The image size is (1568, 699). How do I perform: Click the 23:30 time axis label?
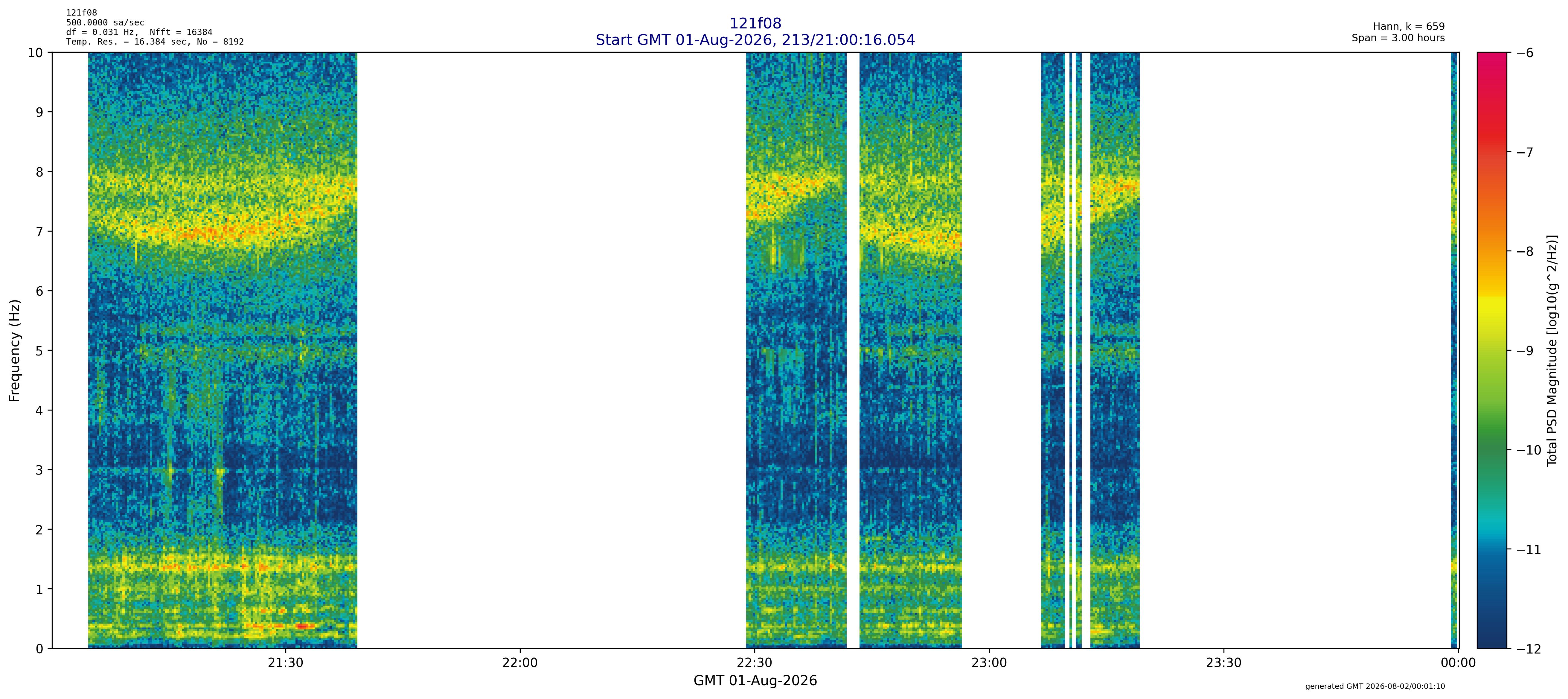[1223, 663]
